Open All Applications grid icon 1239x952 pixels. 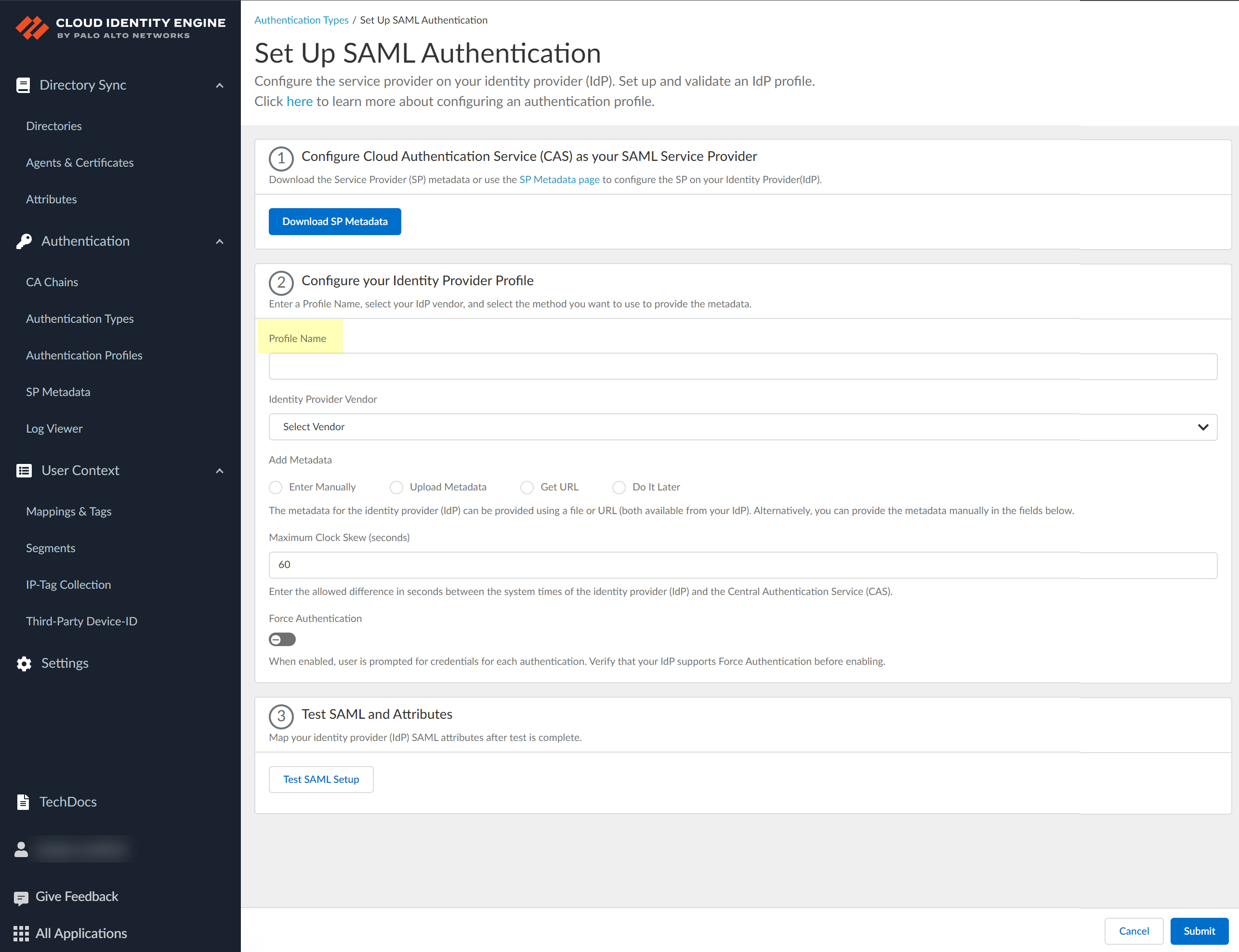pos(21,933)
